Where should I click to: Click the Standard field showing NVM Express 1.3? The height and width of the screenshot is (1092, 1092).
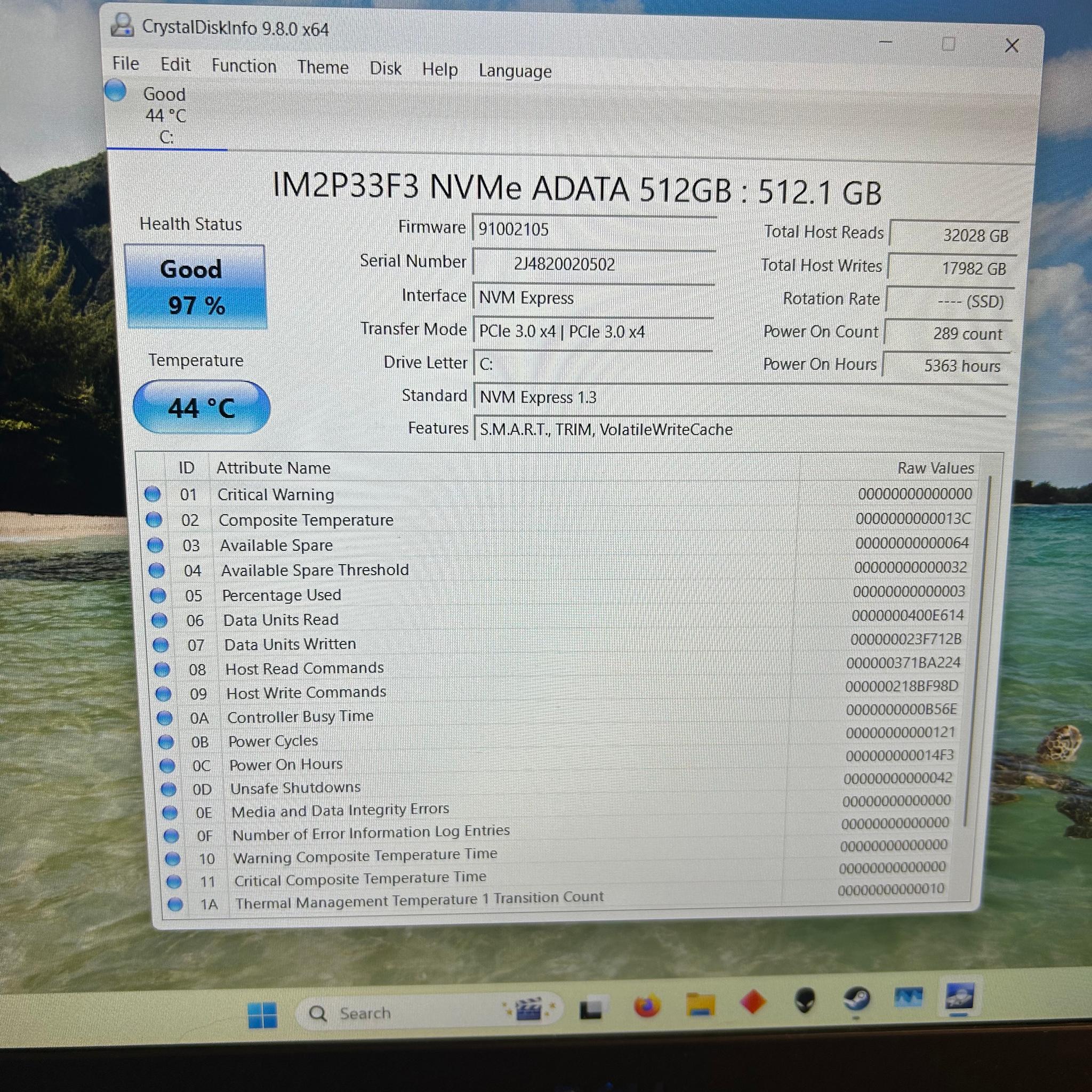(741, 398)
